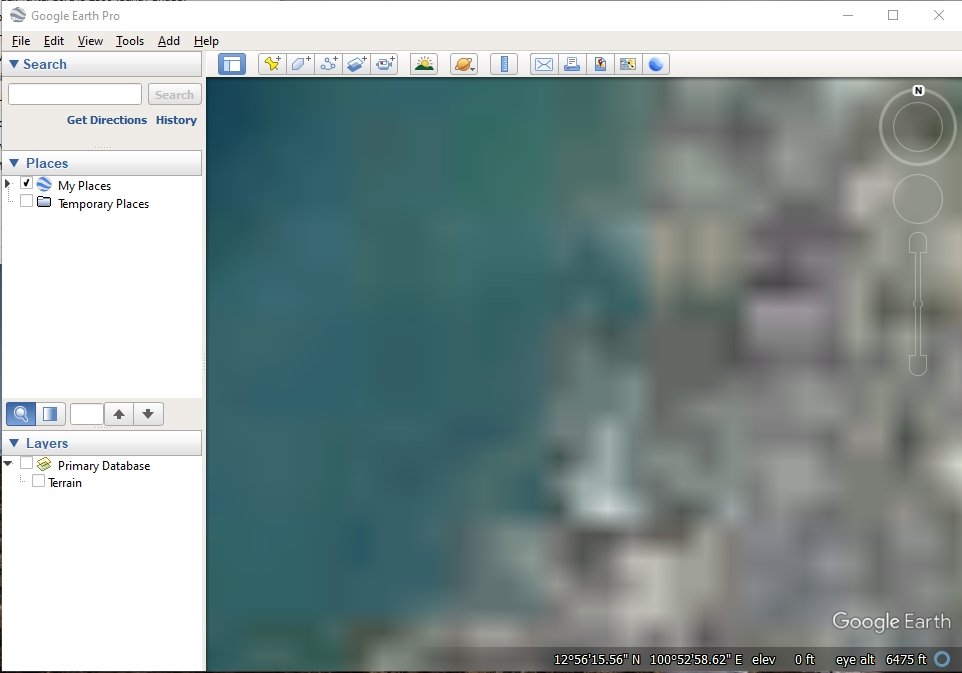962x673 pixels.
Task: Collapse the Primary Database tree node
Action: (x=8, y=464)
